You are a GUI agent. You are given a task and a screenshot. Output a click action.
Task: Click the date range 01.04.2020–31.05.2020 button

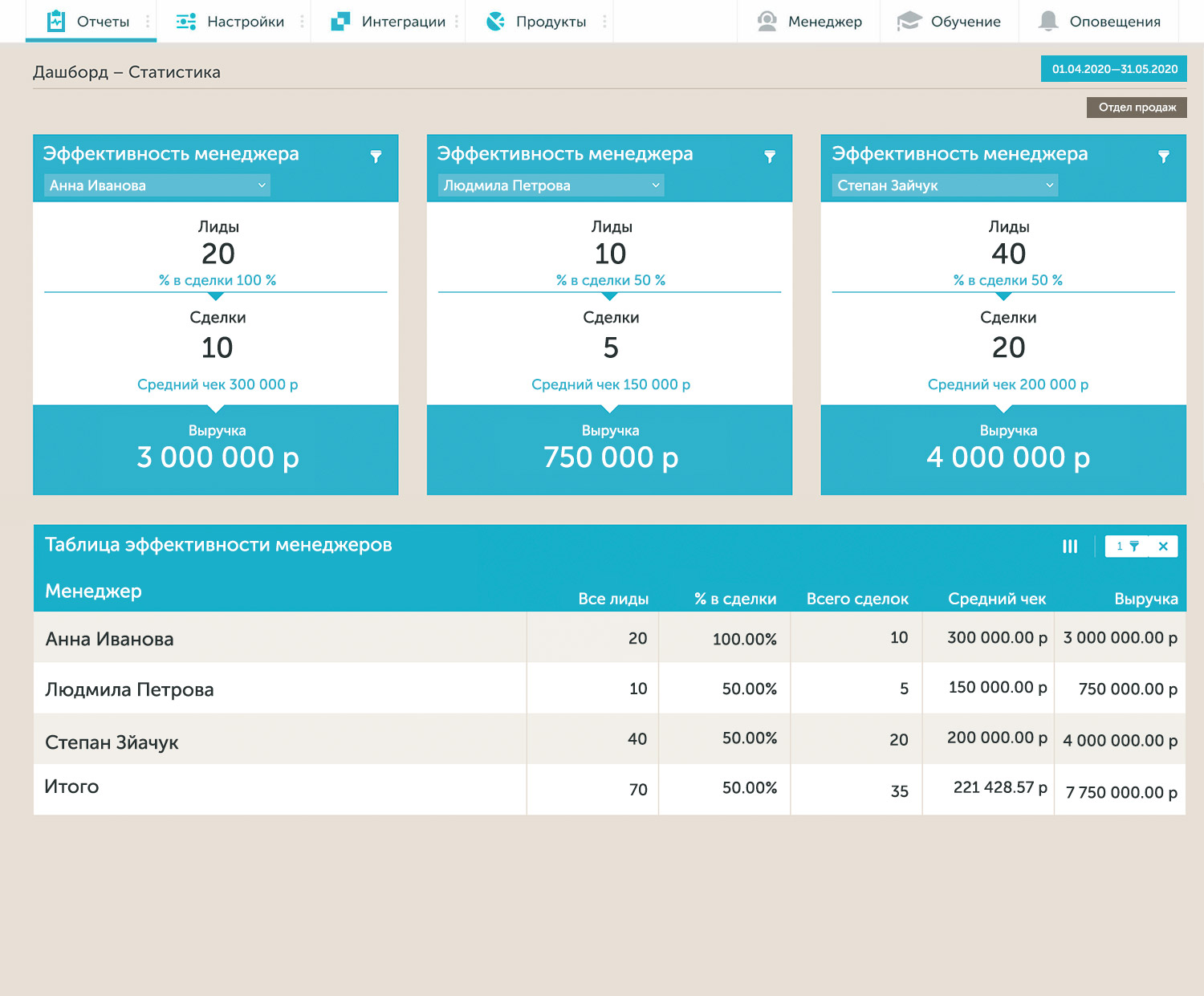tap(1114, 69)
